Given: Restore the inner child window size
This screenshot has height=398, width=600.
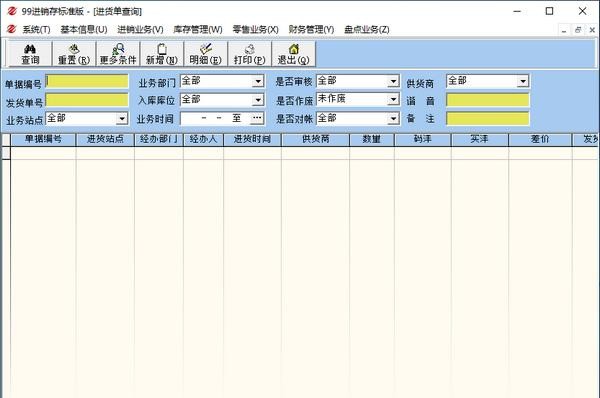Looking at the screenshot, I should (578, 30).
